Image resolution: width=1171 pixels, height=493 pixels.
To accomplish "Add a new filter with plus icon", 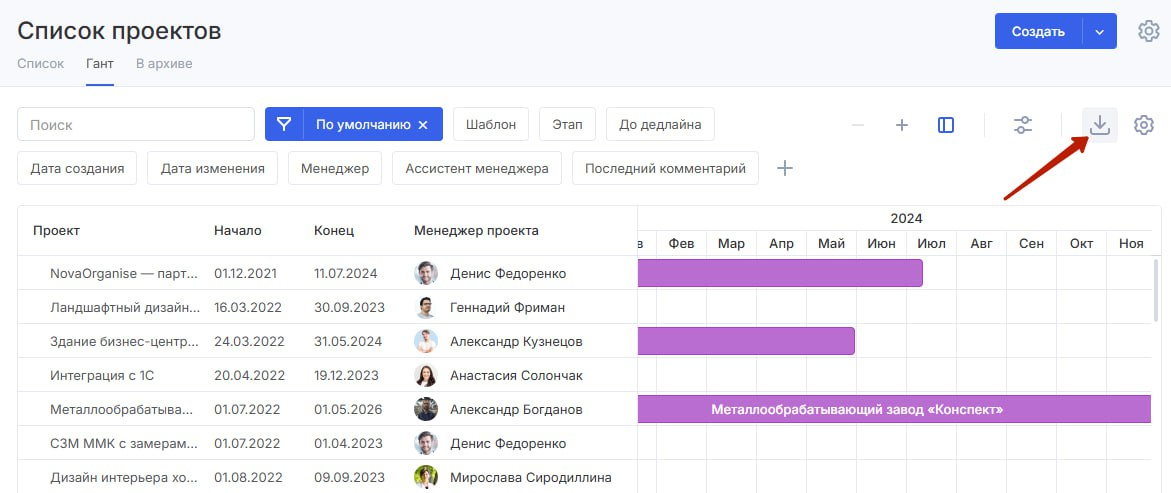I will click(785, 168).
